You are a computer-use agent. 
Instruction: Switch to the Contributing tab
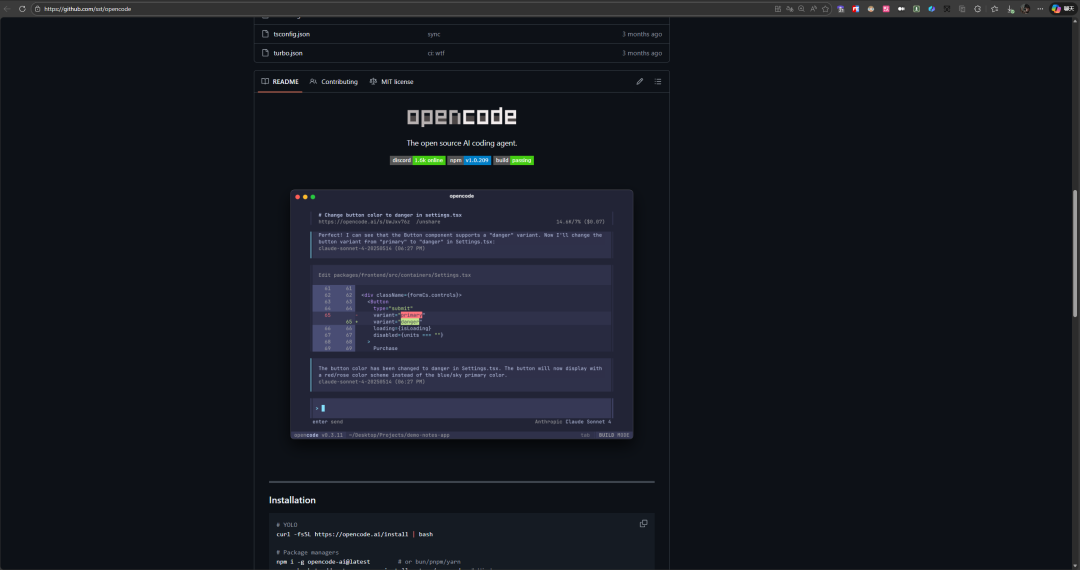(x=334, y=81)
